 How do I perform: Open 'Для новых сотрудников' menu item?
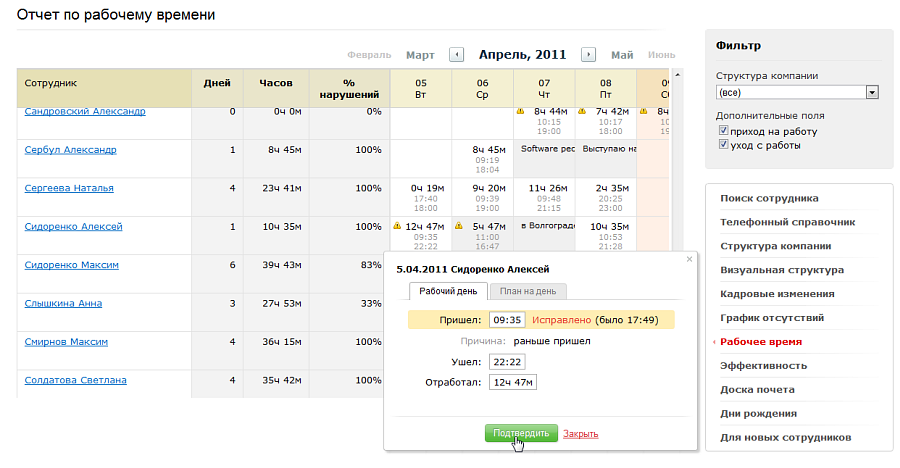tap(785, 438)
